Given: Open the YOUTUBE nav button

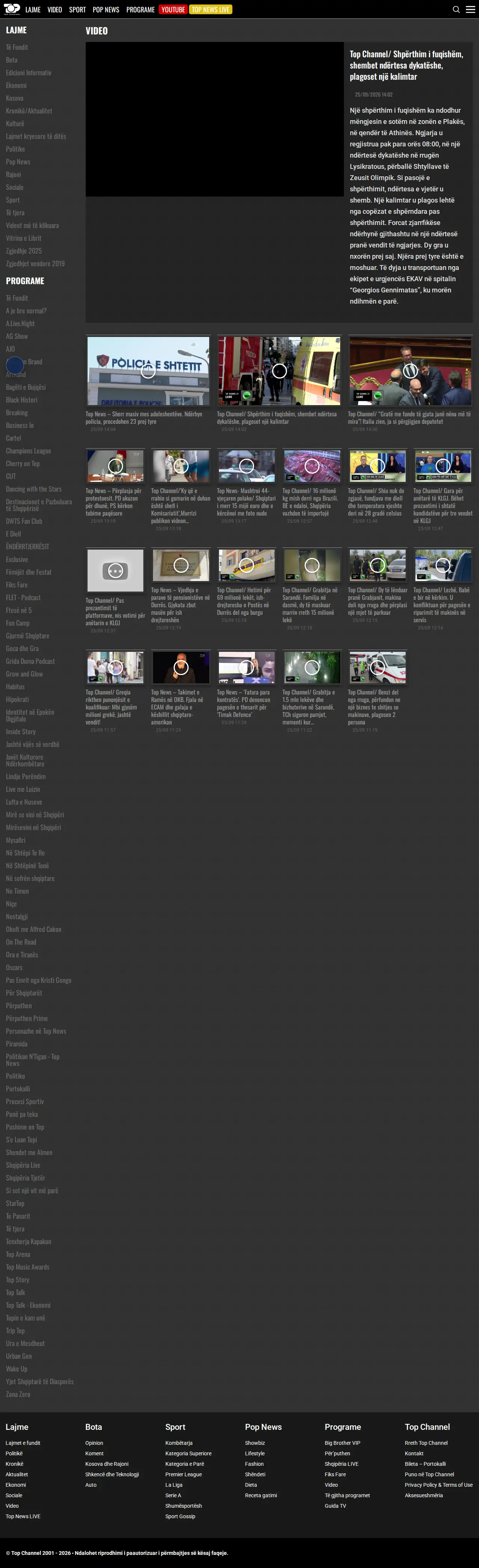Looking at the screenshot, I should pyautogui.click(x=173, y=10).
